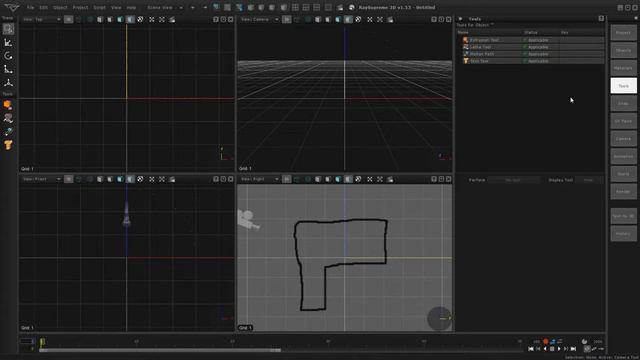Open the Scene View dropdown in top bar
Viewport: 640px width, 360px height.
[165, 7]
